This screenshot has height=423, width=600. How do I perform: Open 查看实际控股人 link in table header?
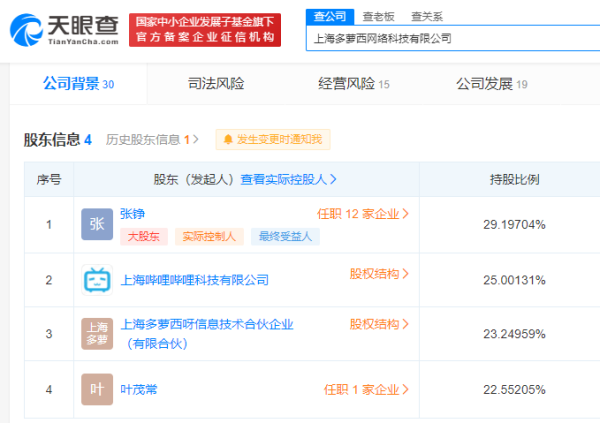(x=288, y=179)
